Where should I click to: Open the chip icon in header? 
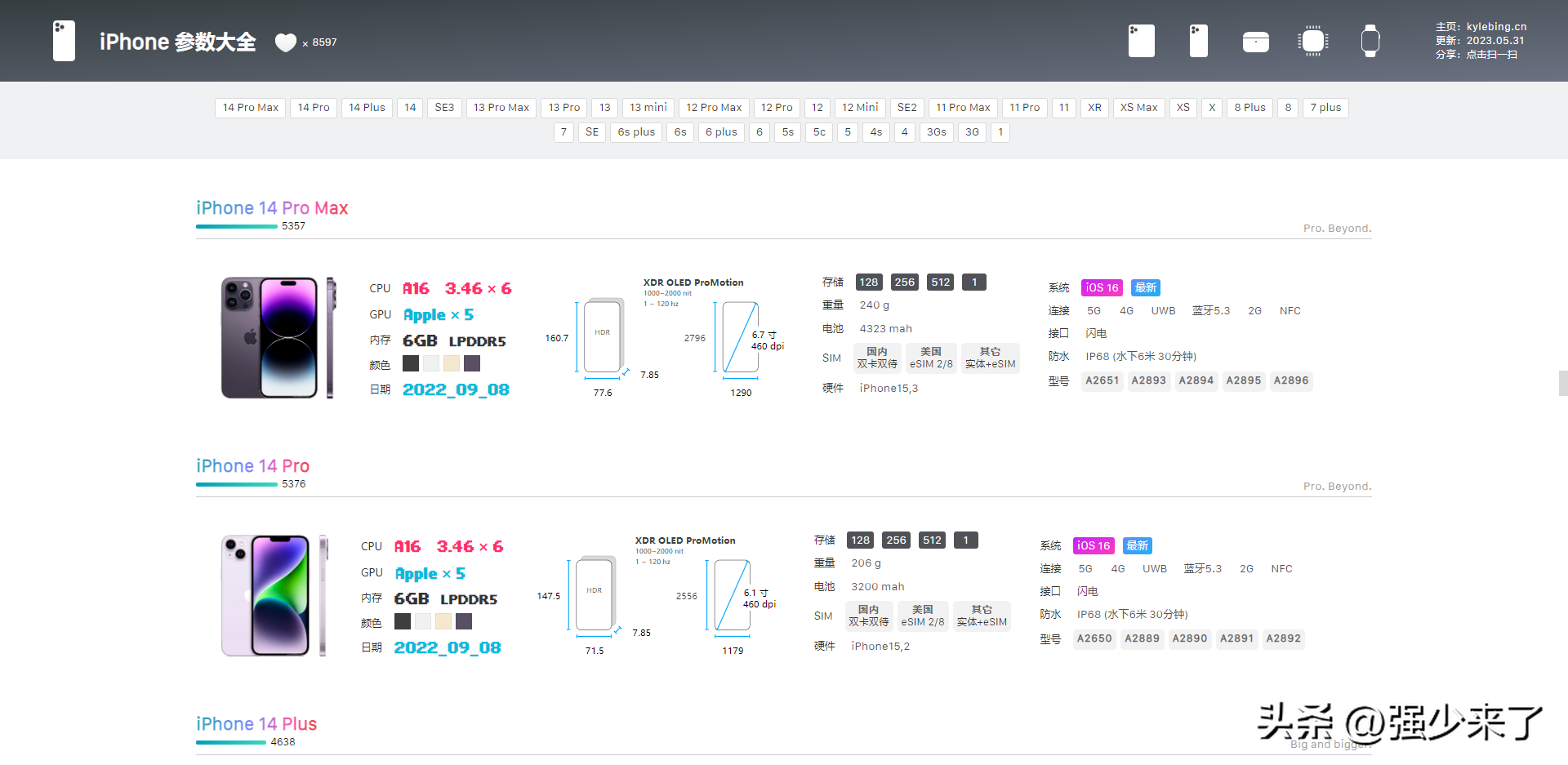(x=1312, y=41)
